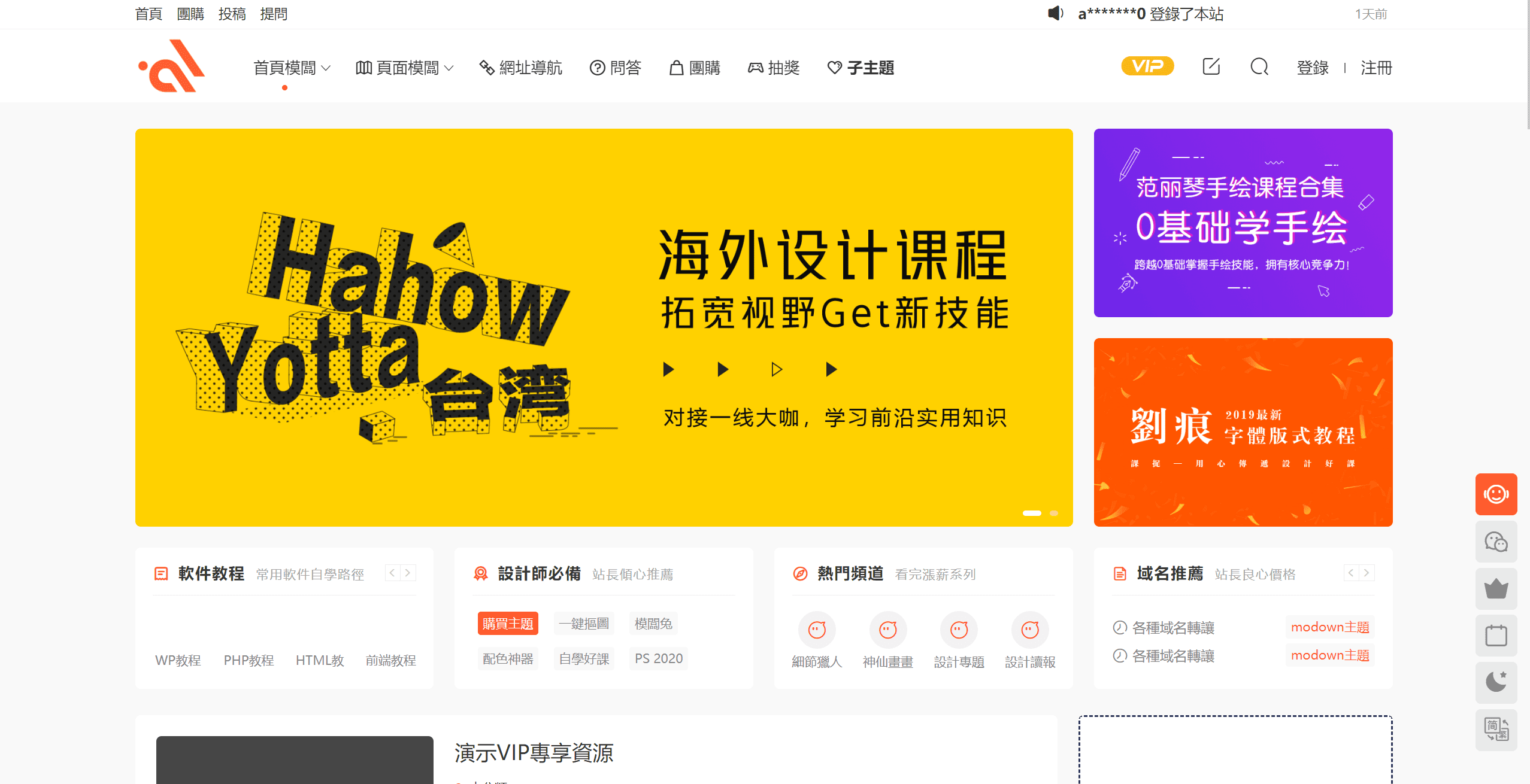The image size is (1530, 784).
Task: Click the crown VIP sidebar icon
Action: click(1496, 589)
